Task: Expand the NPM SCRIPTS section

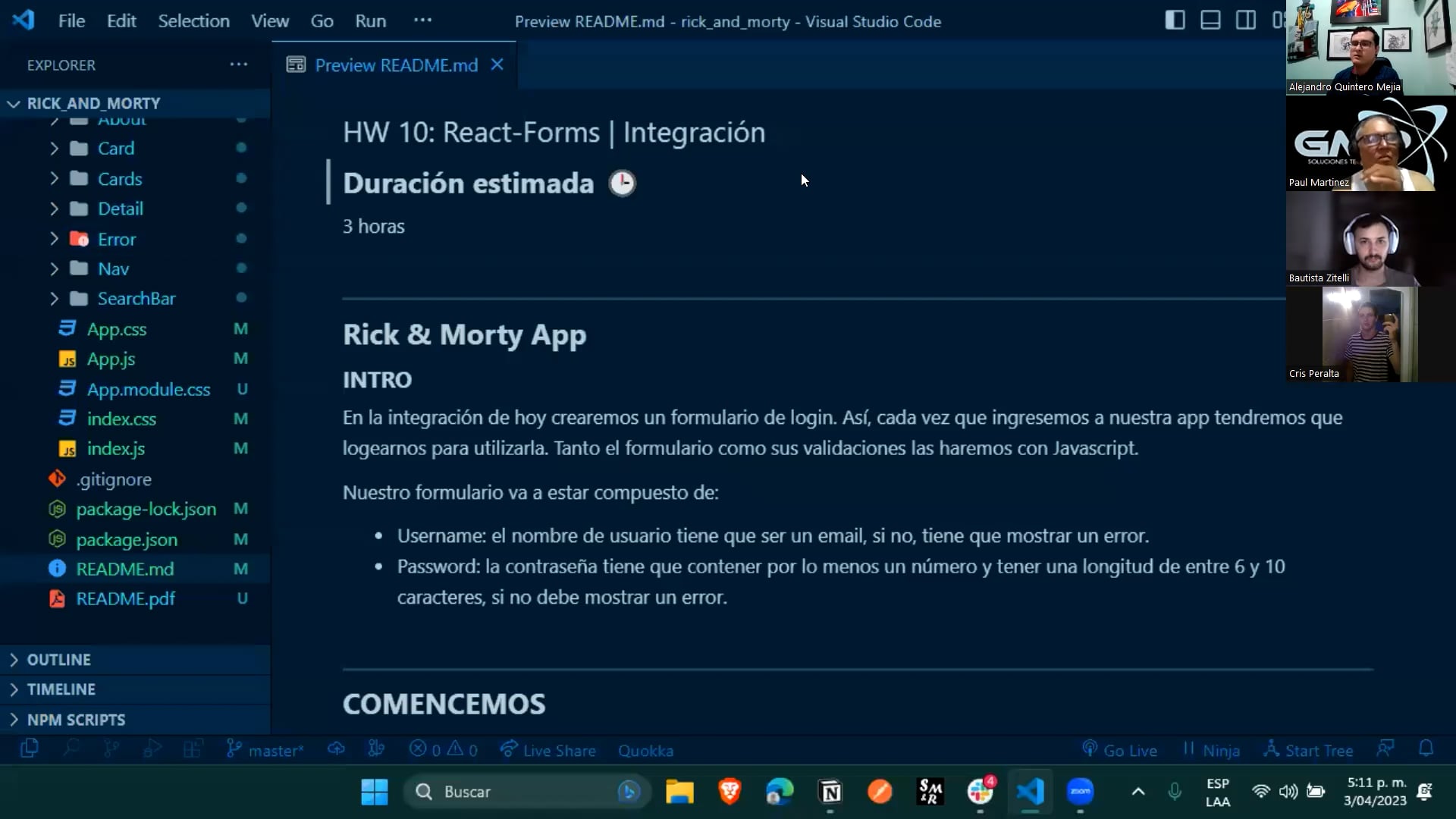Action: [76, 720]
